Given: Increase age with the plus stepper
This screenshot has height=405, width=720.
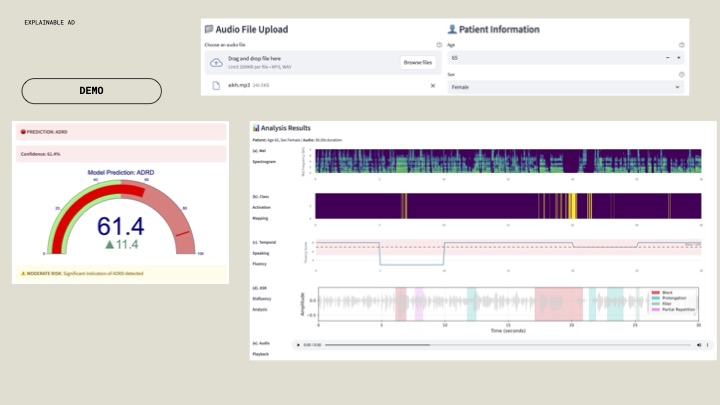Looking at the screenshot, I should tap(679, 58).
